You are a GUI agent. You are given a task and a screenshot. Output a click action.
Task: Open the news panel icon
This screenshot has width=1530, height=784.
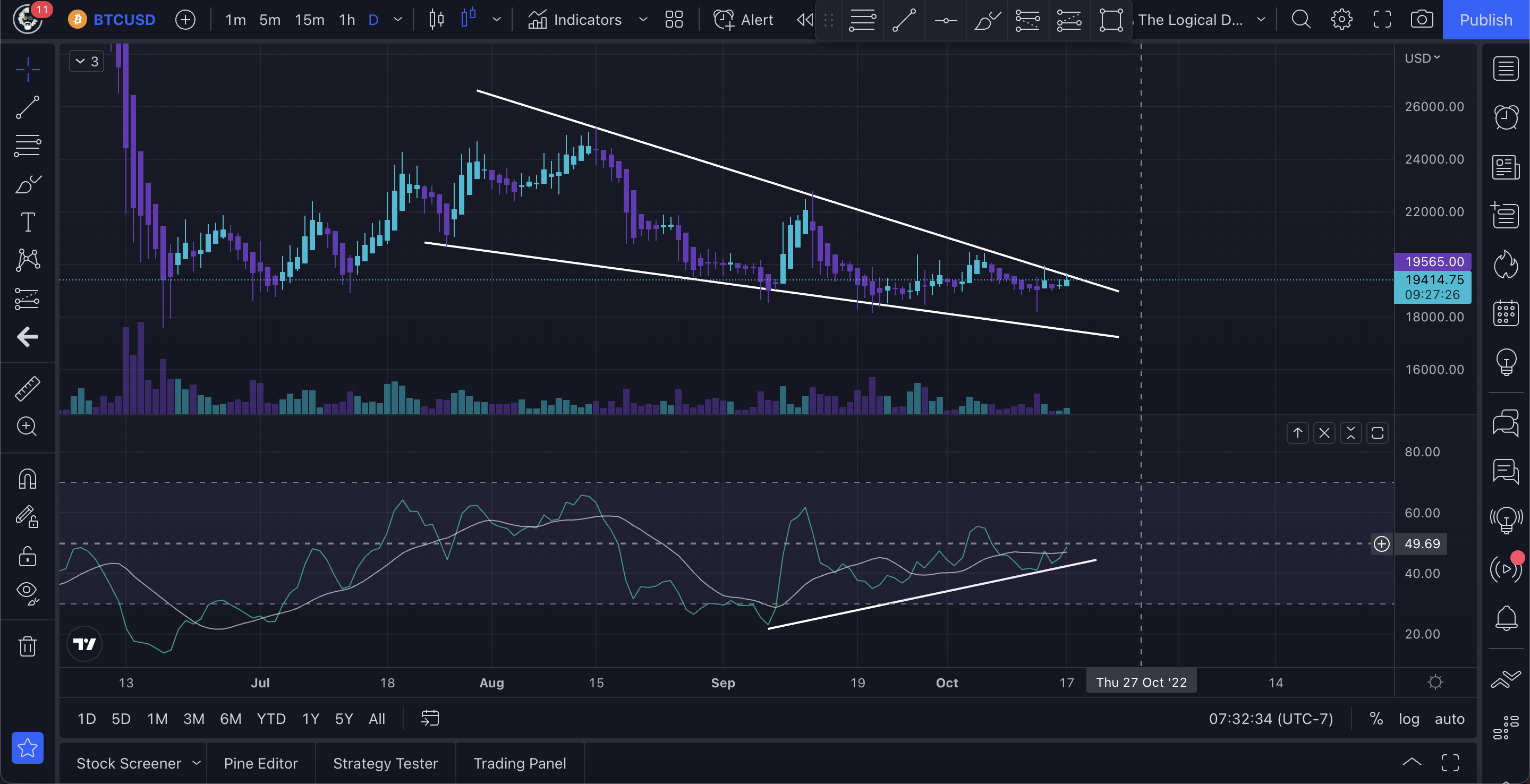coord(1506,167)
